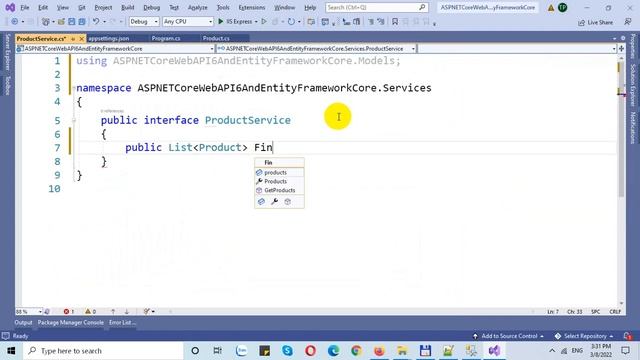Open the Debug configuration dropdown
Screen dimensions: 640x360
point(144,22)
